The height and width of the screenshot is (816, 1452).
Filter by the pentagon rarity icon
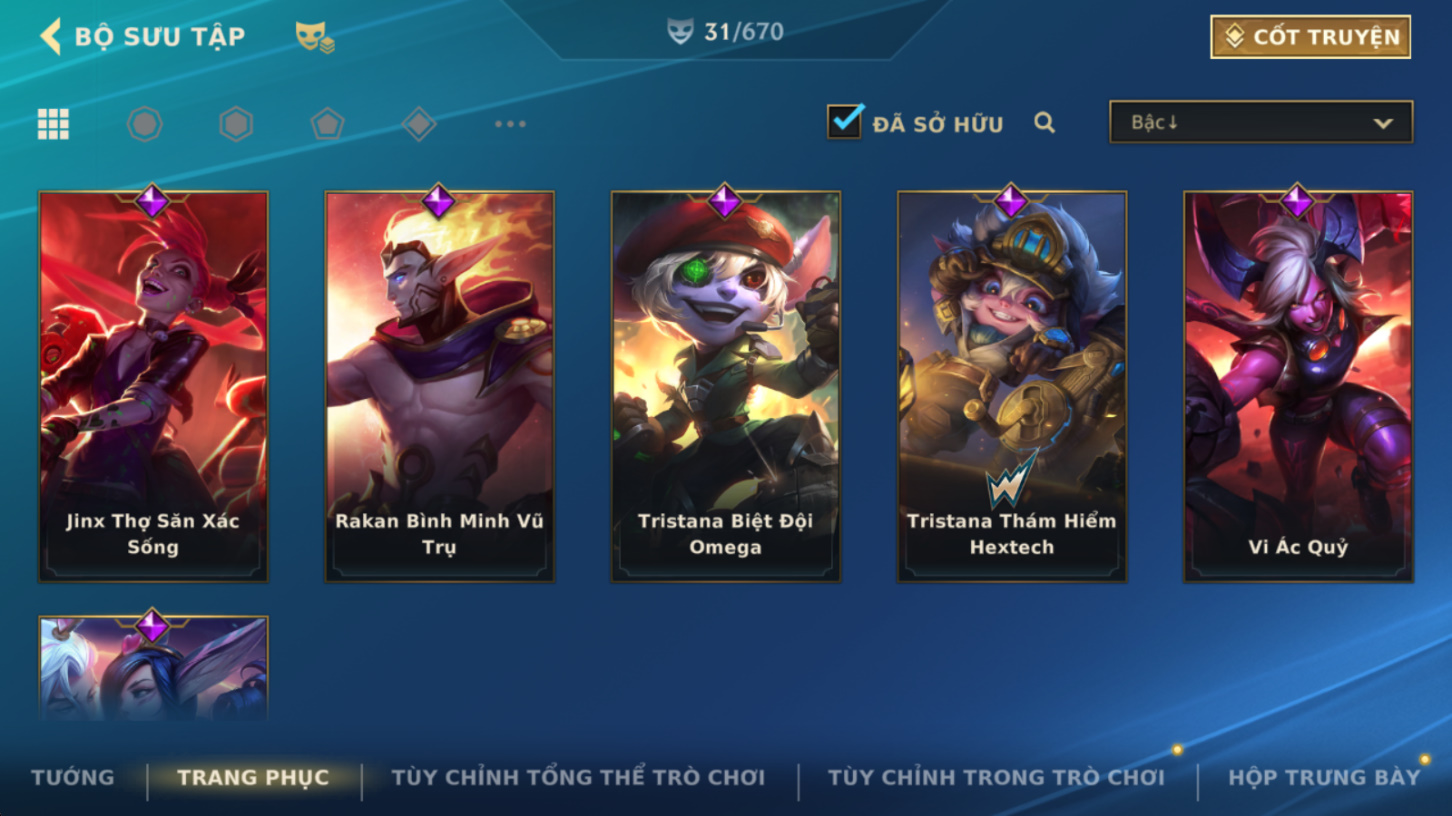(x=327, y=124)
